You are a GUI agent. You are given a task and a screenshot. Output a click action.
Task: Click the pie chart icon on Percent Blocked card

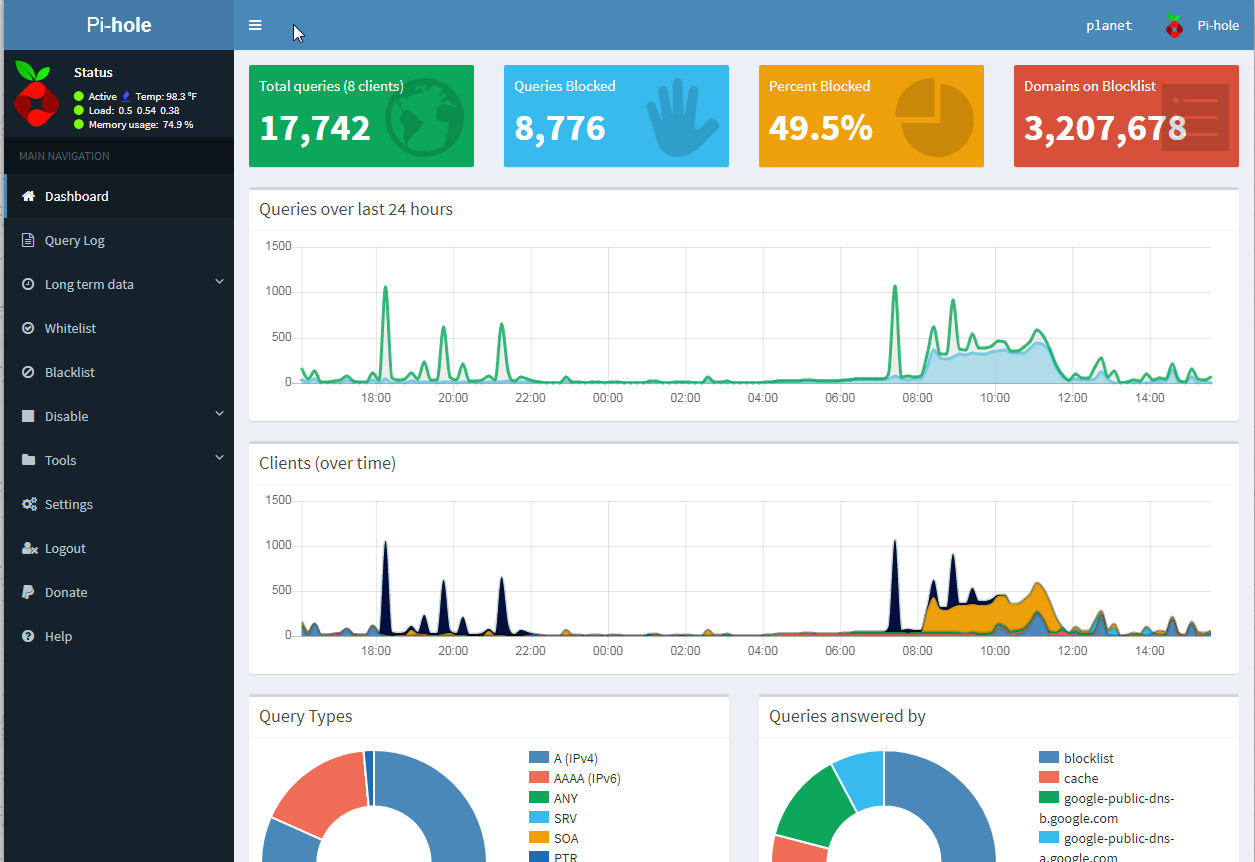click(x=935, y=117)
